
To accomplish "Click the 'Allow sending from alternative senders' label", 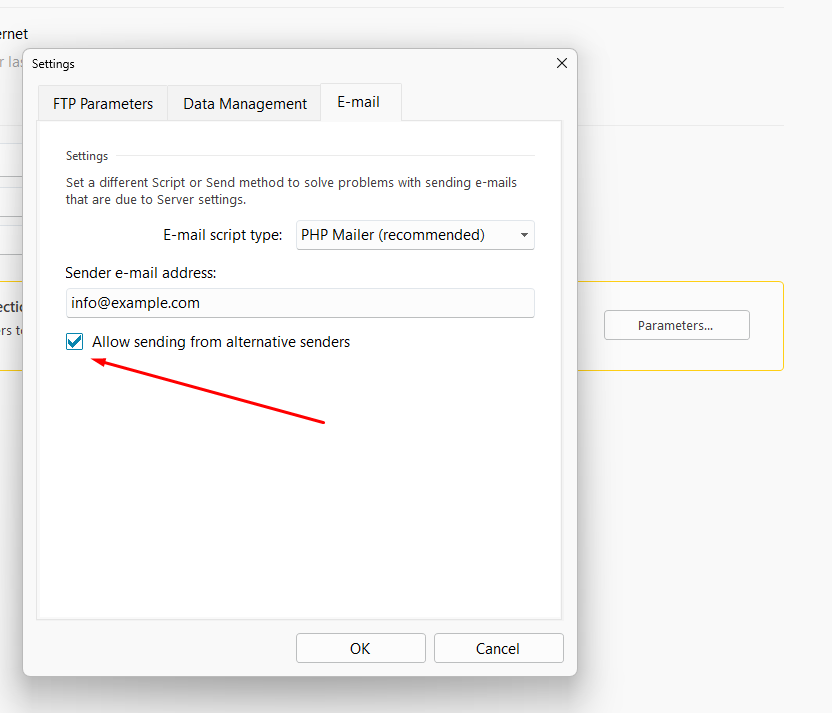I will (221, 342).
